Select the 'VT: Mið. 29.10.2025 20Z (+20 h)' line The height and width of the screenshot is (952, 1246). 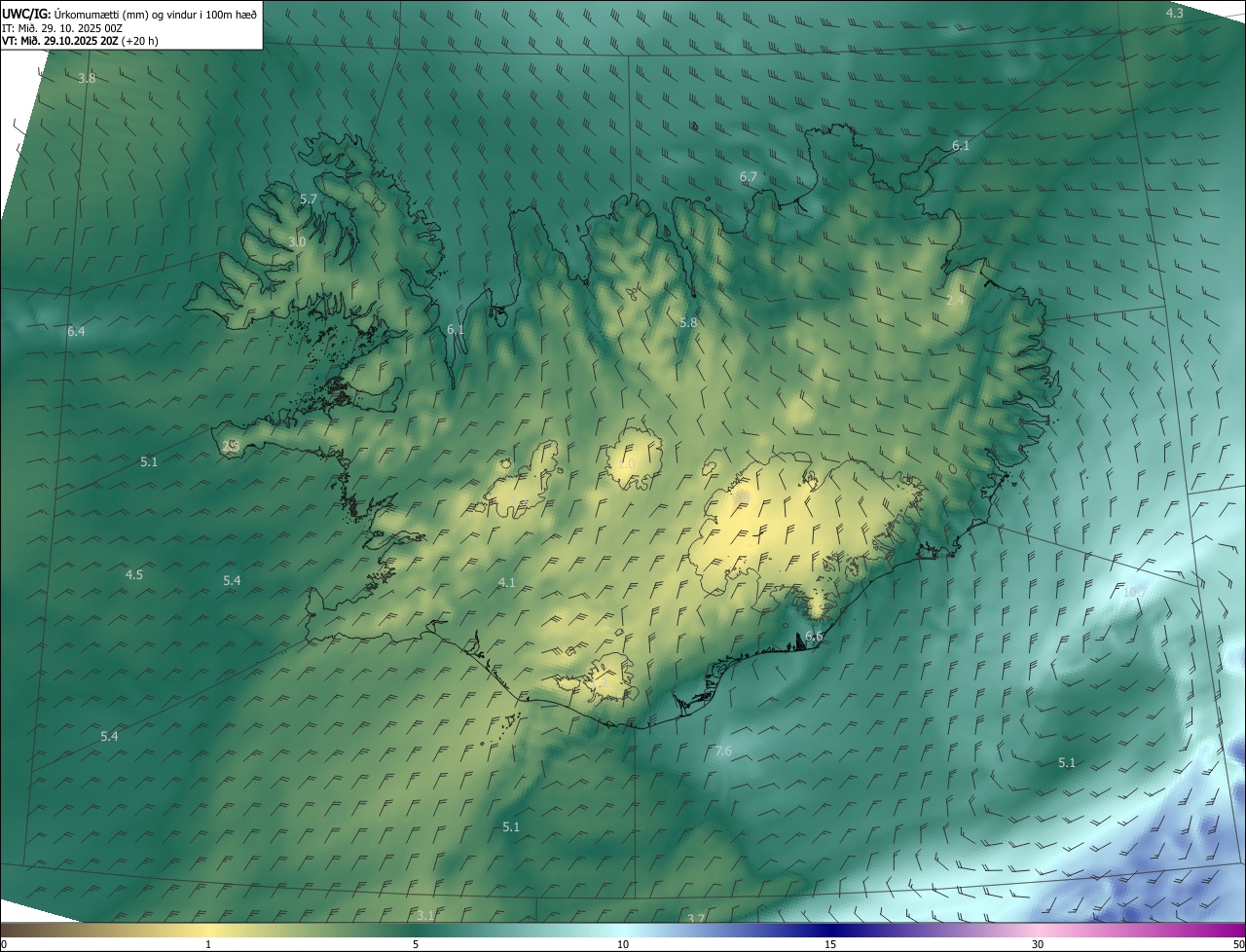81,41
